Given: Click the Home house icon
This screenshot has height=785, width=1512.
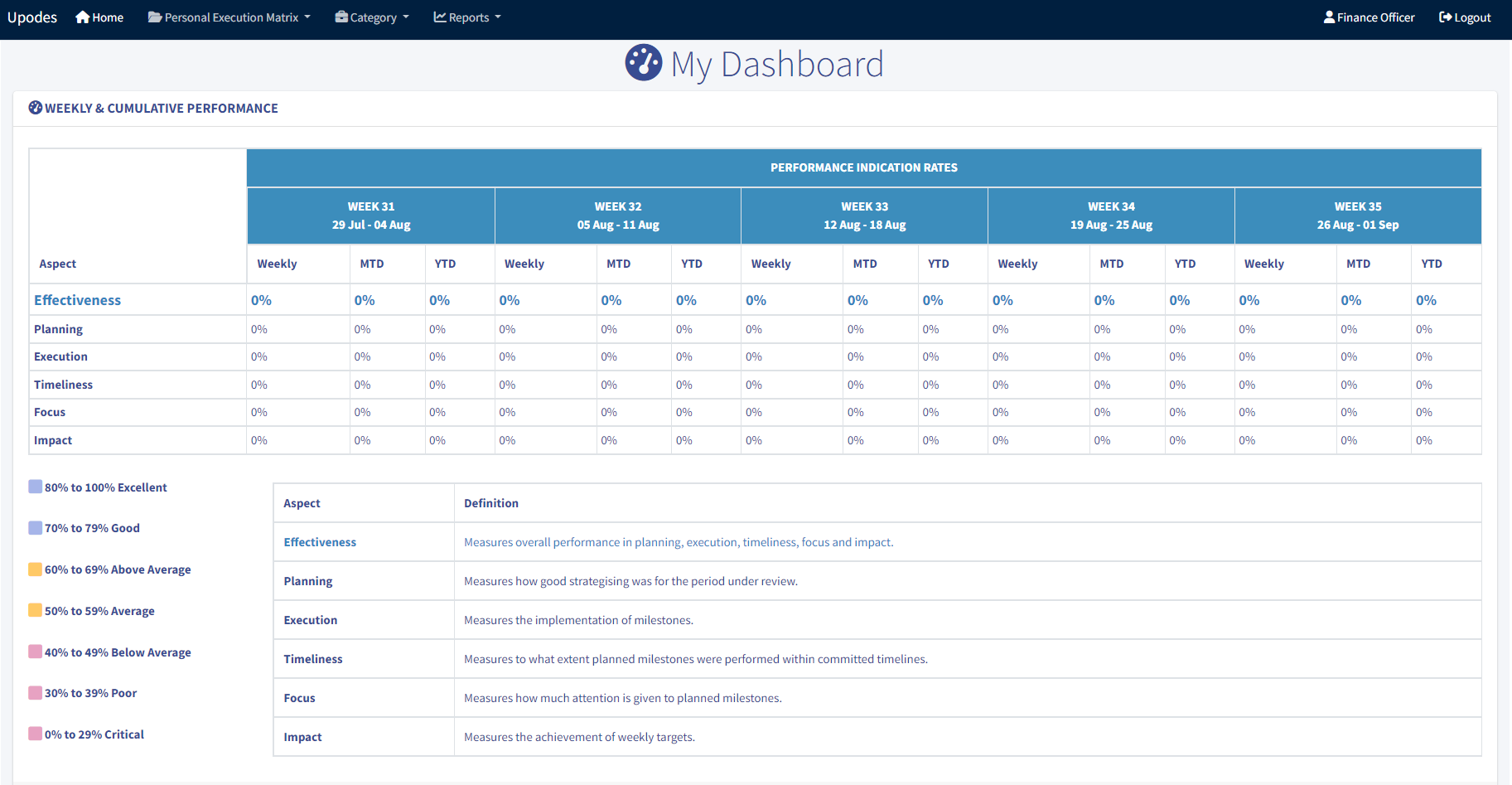Looking at the screenshot, I should click(82, 17).
